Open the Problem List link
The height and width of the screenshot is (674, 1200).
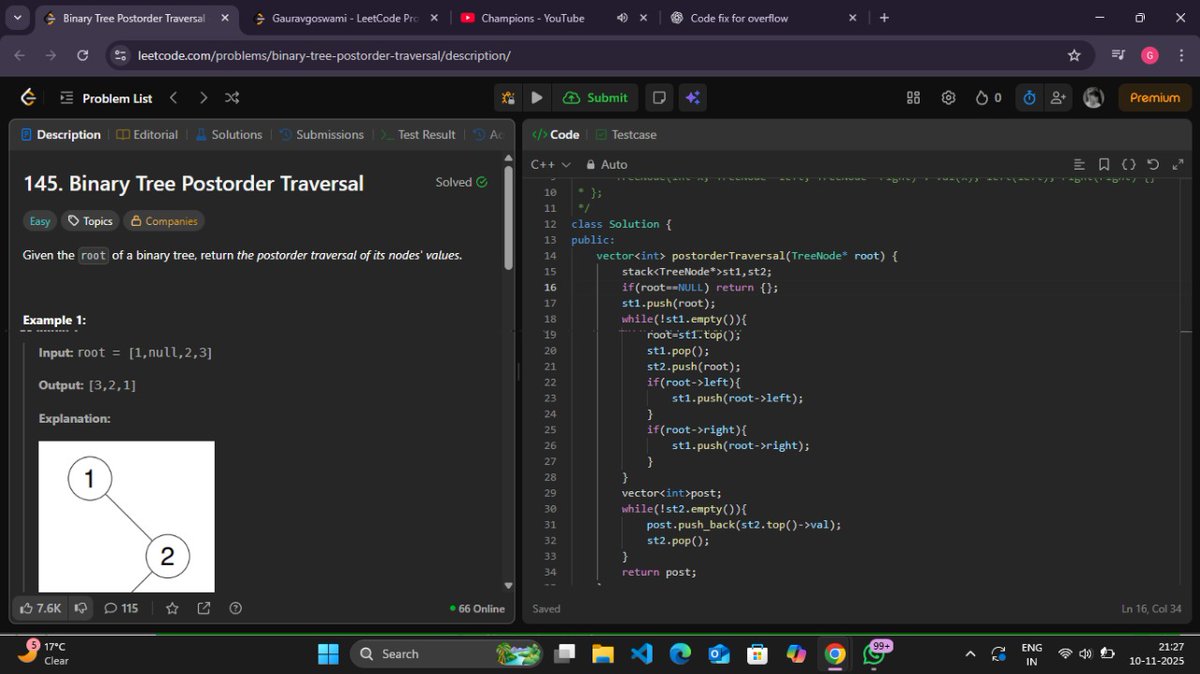(117, 97)
